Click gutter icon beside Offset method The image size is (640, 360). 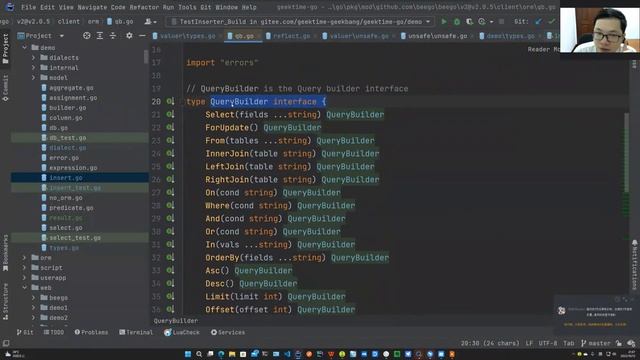click(170, 309)
